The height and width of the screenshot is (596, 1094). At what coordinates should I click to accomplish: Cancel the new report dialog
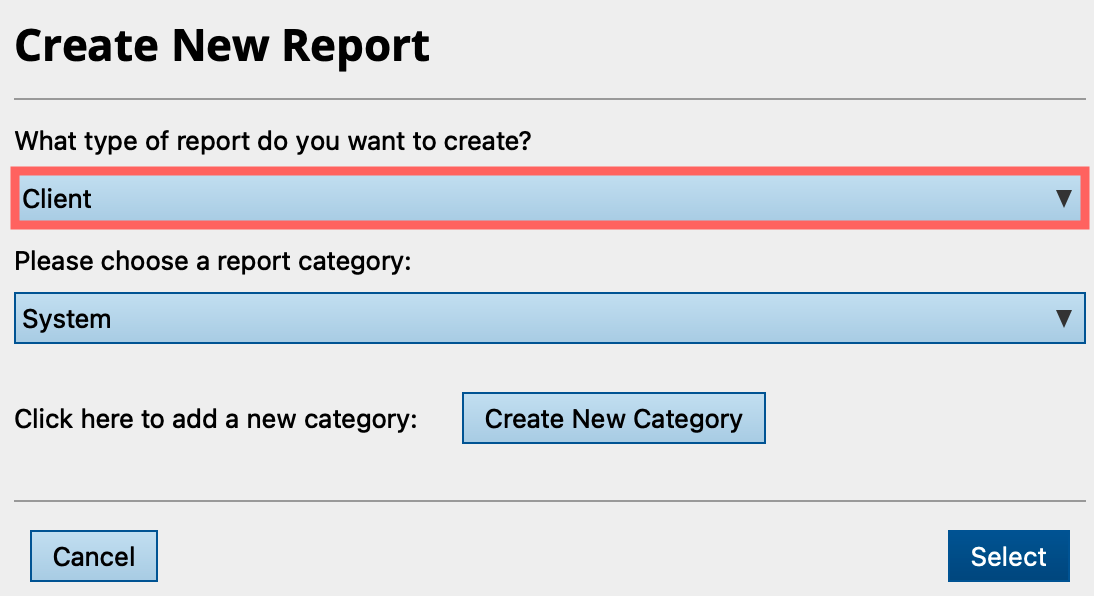click(x=94, y=556)
